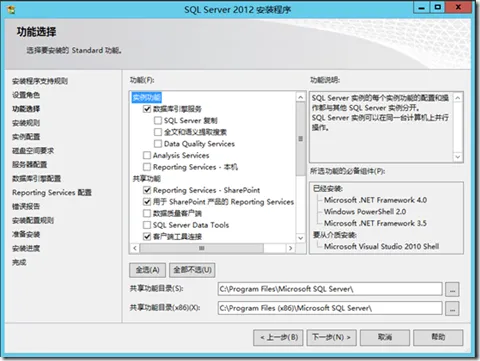
Task: Browse for 共享功能目录(x86) folder
Action: pos(452,308)
